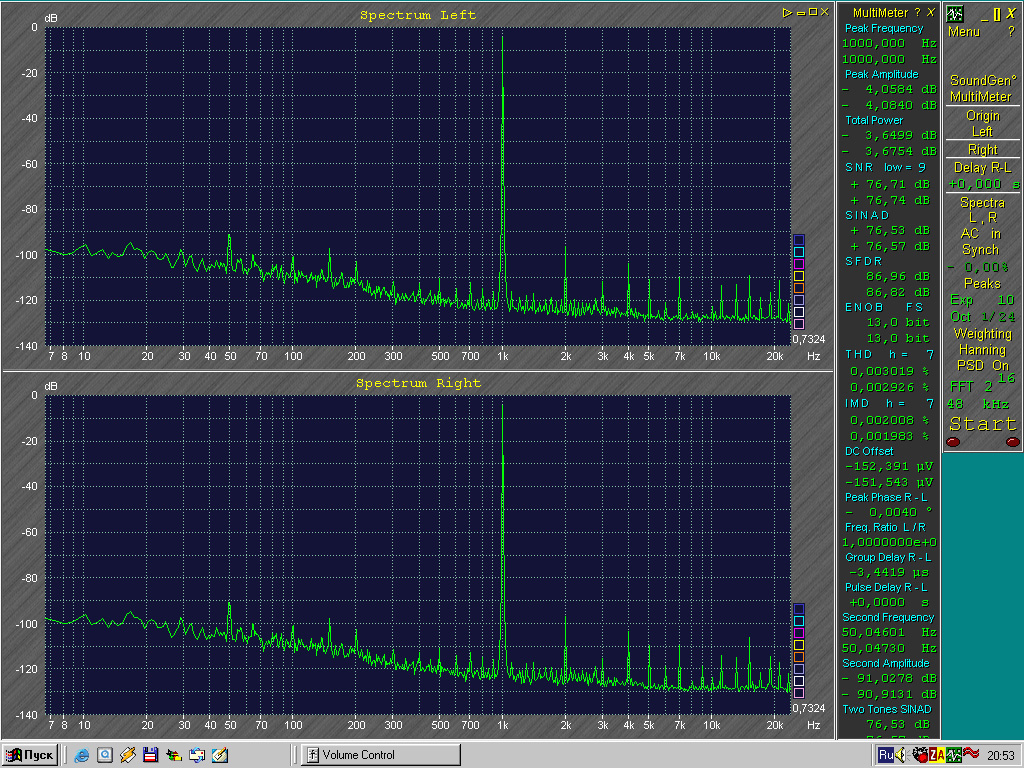The image size is (1024, 768).
Task: Click the right red indicator below Start
Action: pos(1012,441)
